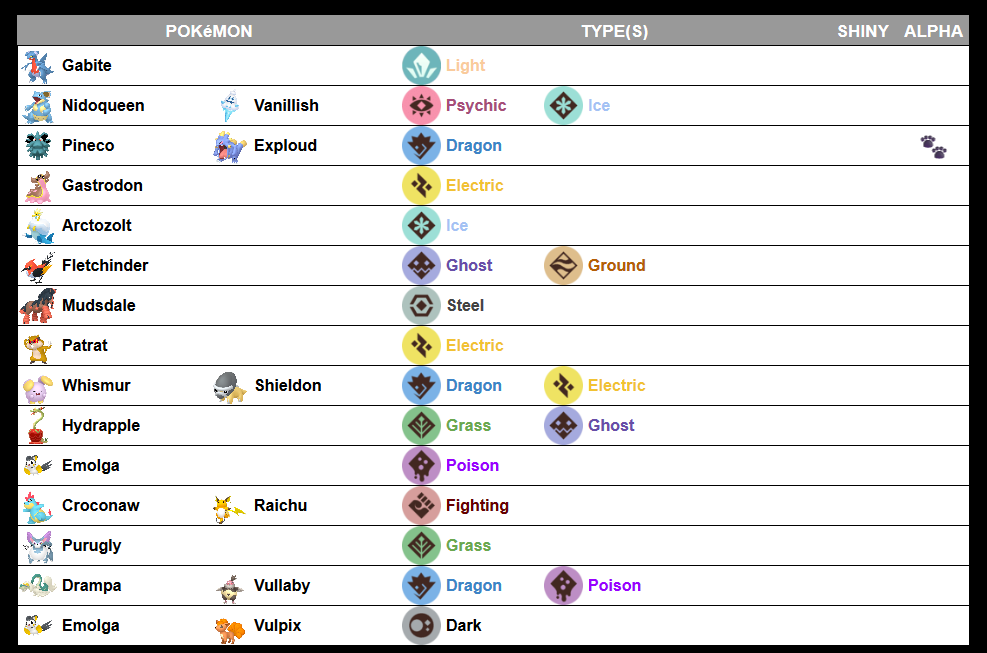Click the Dark type icon in the Vulpix row
Viewport: 987px width, 653px height.
tap(421, 626)
